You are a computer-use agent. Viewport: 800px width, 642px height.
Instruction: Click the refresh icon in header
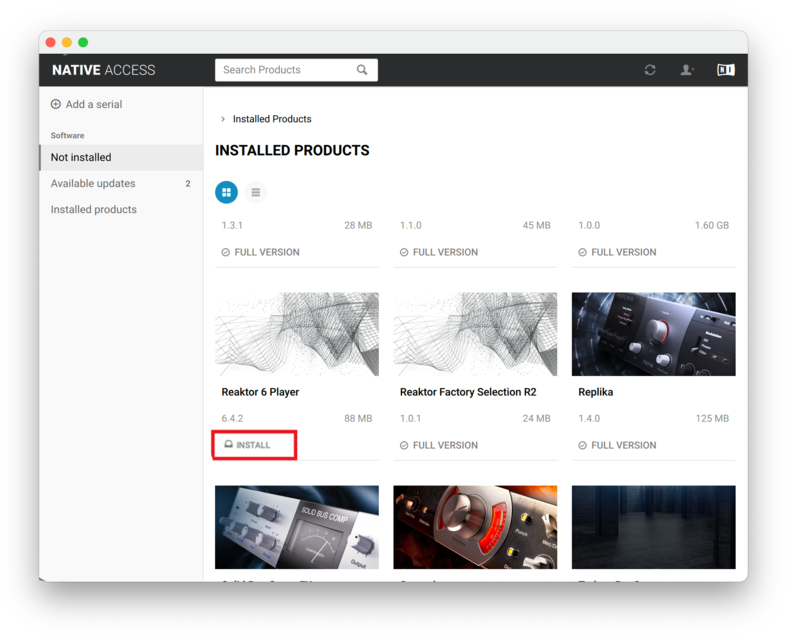650,70
